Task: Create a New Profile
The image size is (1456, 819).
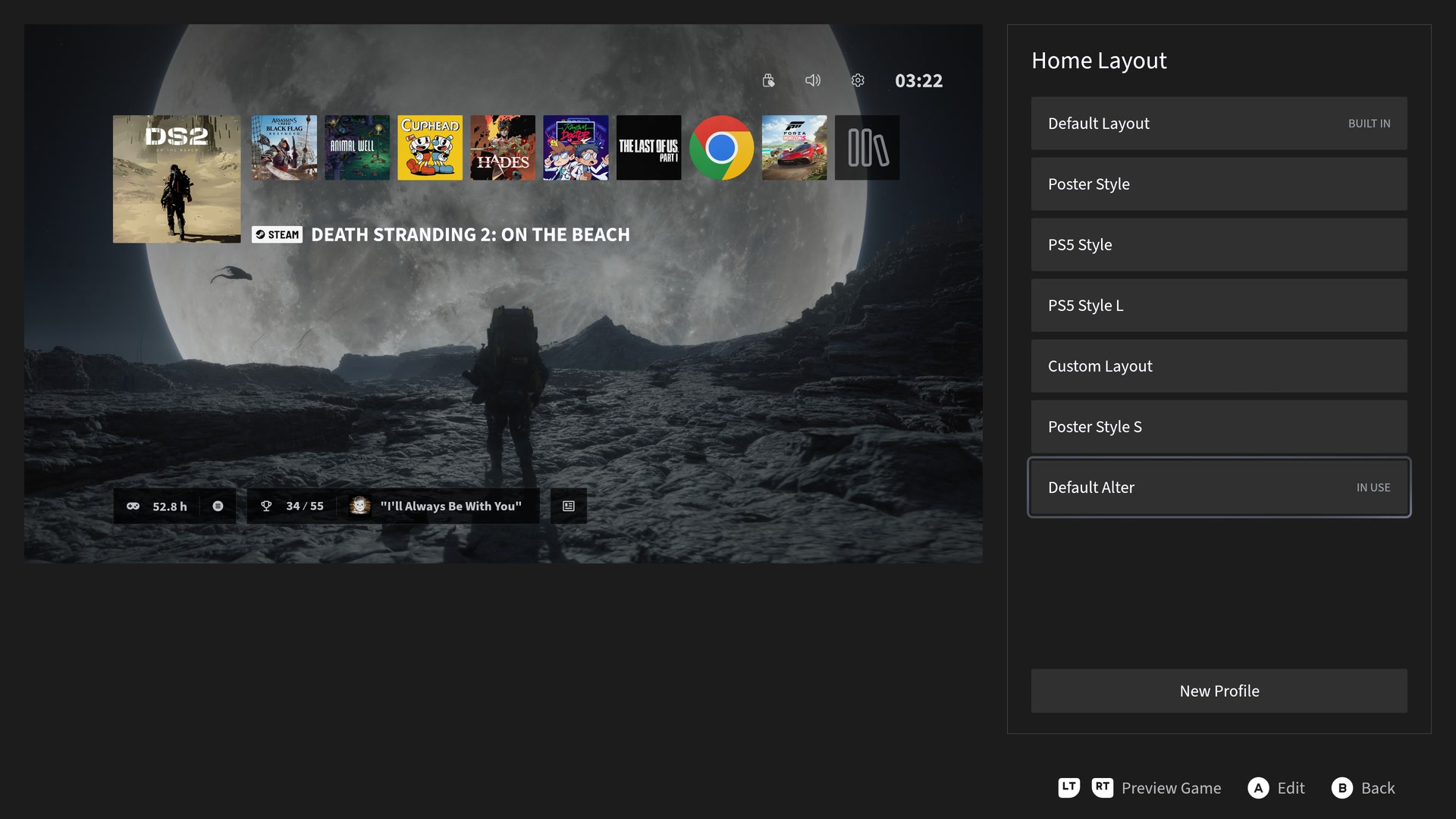Action: (1219, 691)
